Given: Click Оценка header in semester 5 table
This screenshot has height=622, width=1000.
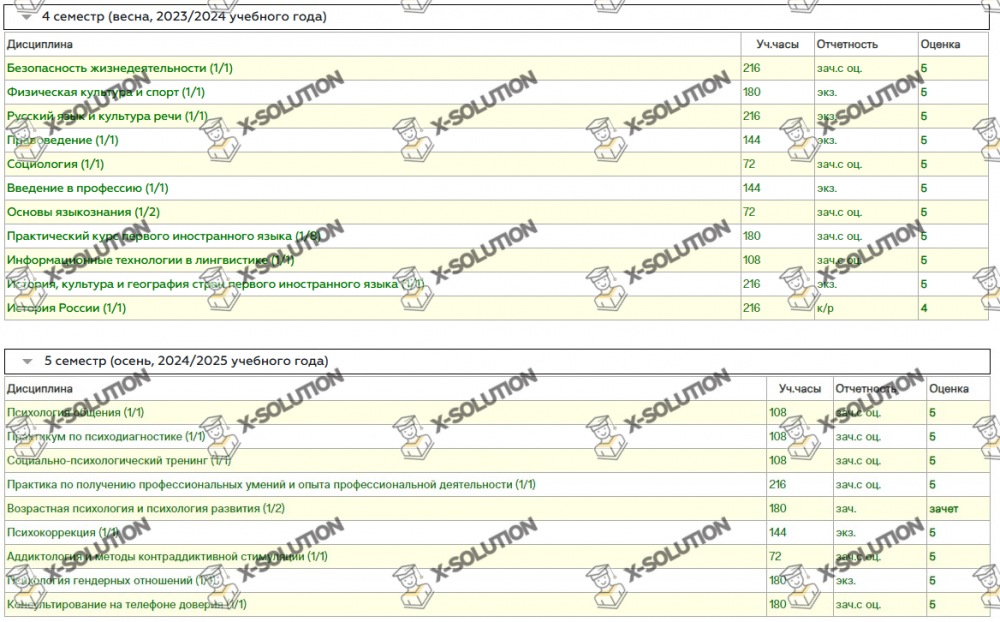Looking at the screenshot, I should 948,389.
